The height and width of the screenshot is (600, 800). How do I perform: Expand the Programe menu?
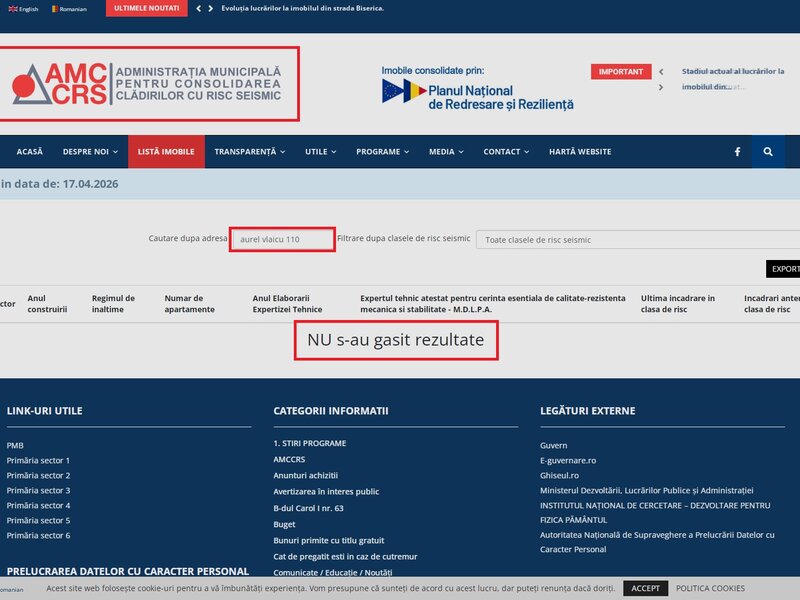[x=382, y=152]
